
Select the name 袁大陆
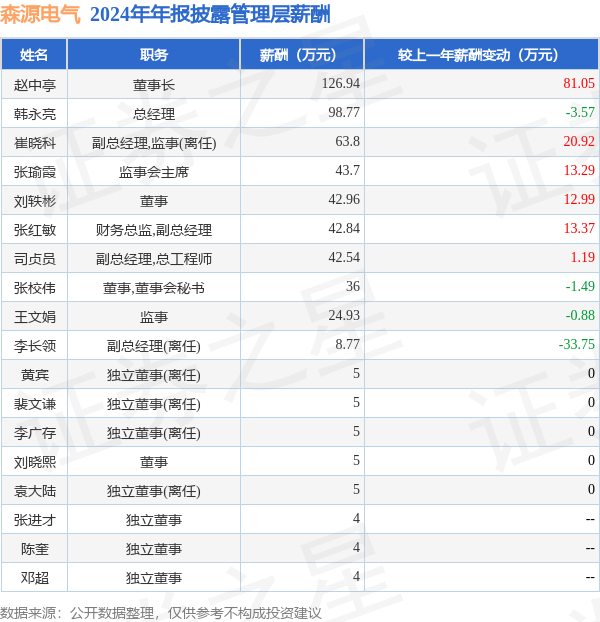pos(35,490)
